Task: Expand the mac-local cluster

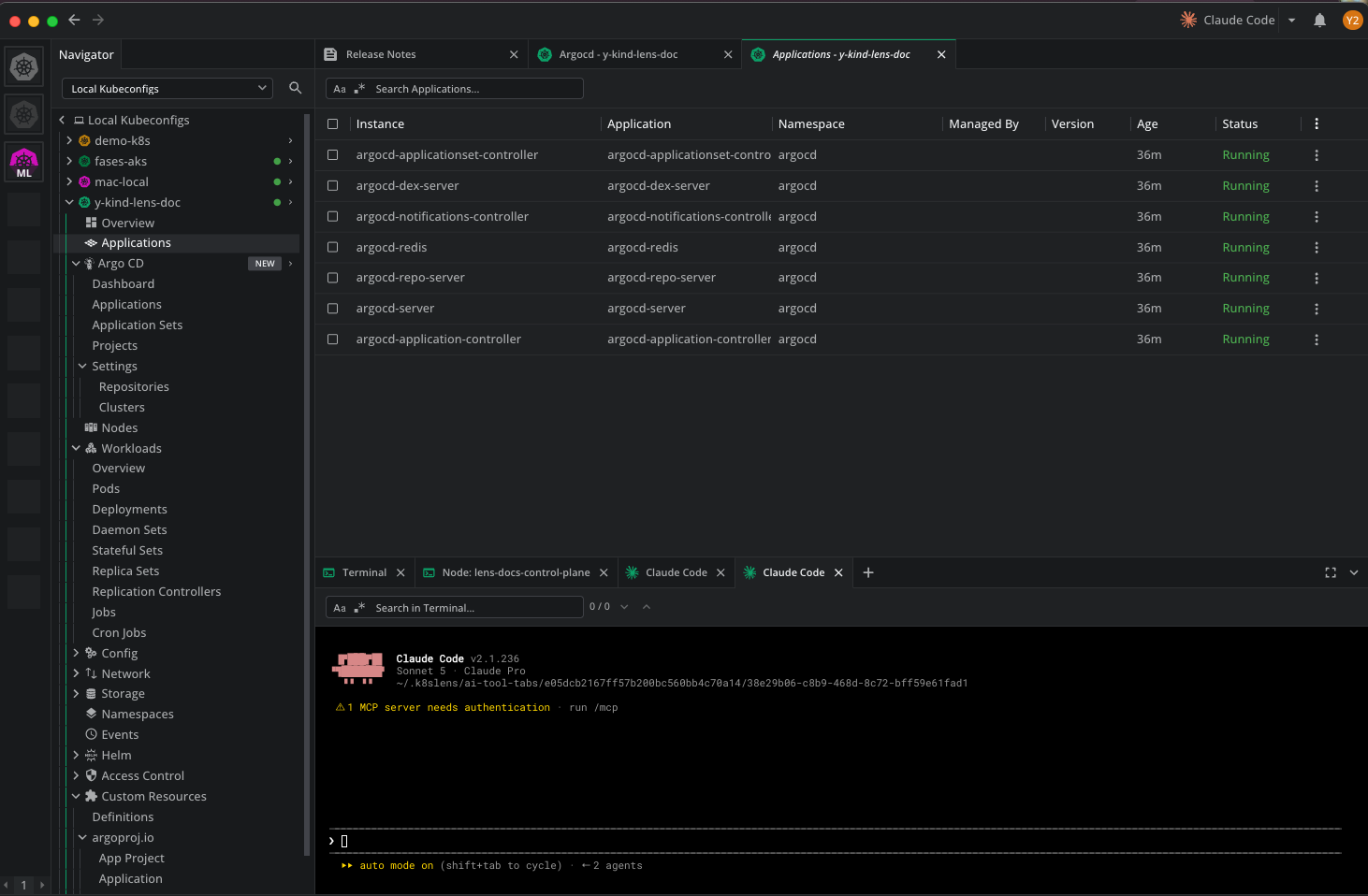Action: click(69, 181)
